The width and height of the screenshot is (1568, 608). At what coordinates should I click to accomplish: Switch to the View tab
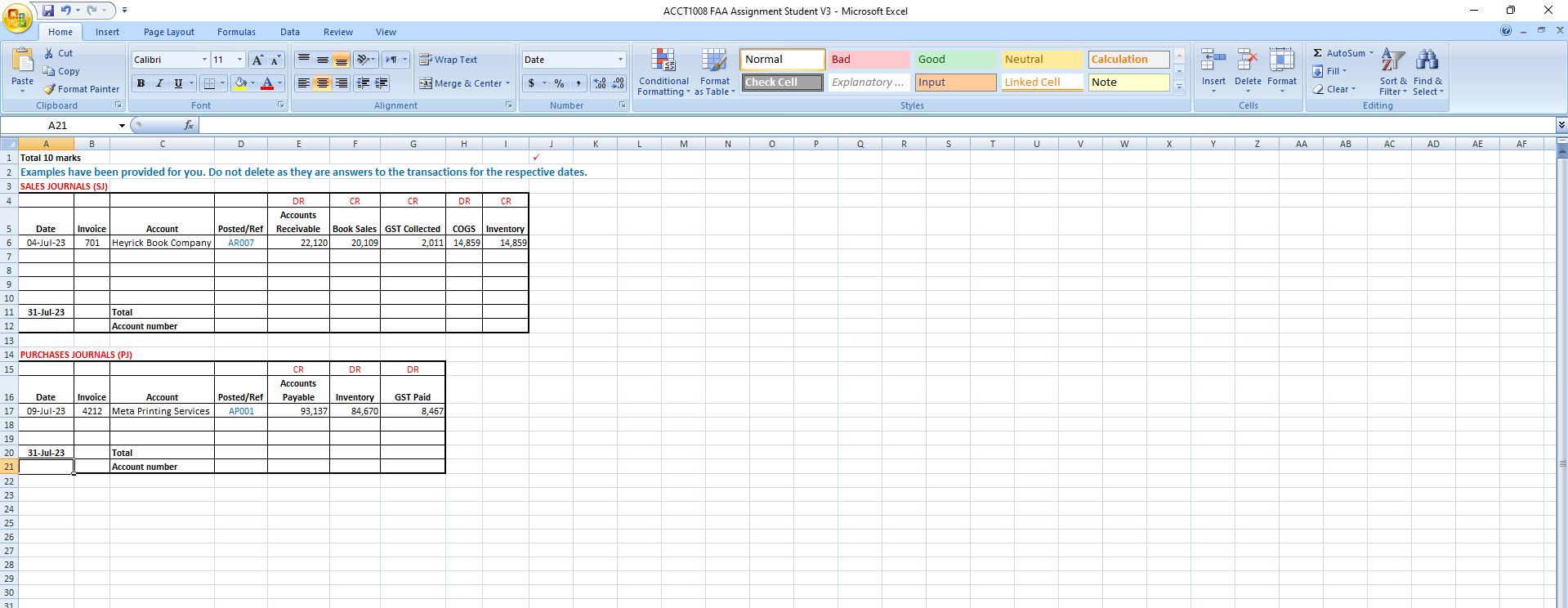(x=386, y=32)
